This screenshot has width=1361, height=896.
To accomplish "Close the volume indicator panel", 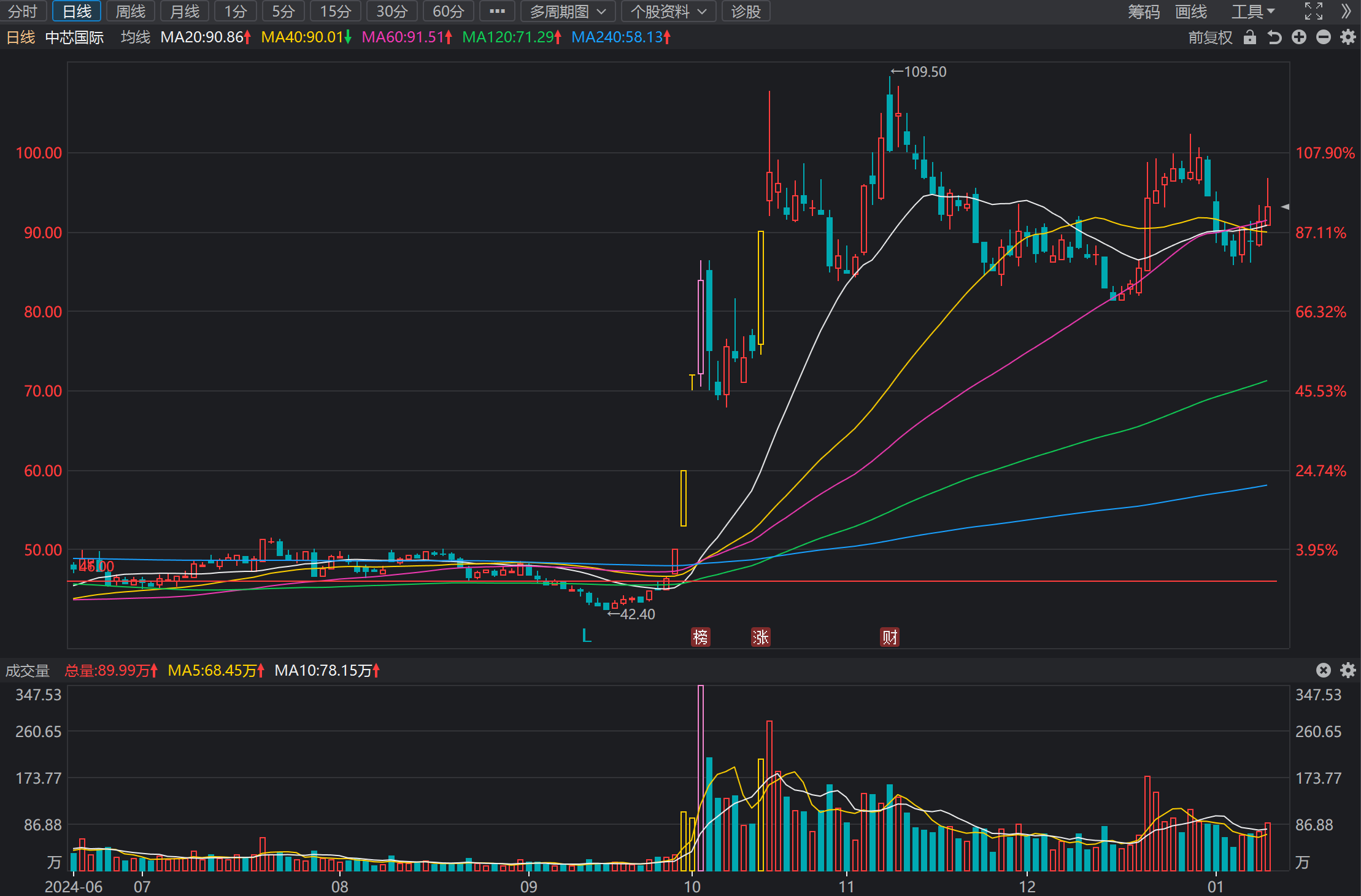I will pyautogui.click(x=1324, y=670).
